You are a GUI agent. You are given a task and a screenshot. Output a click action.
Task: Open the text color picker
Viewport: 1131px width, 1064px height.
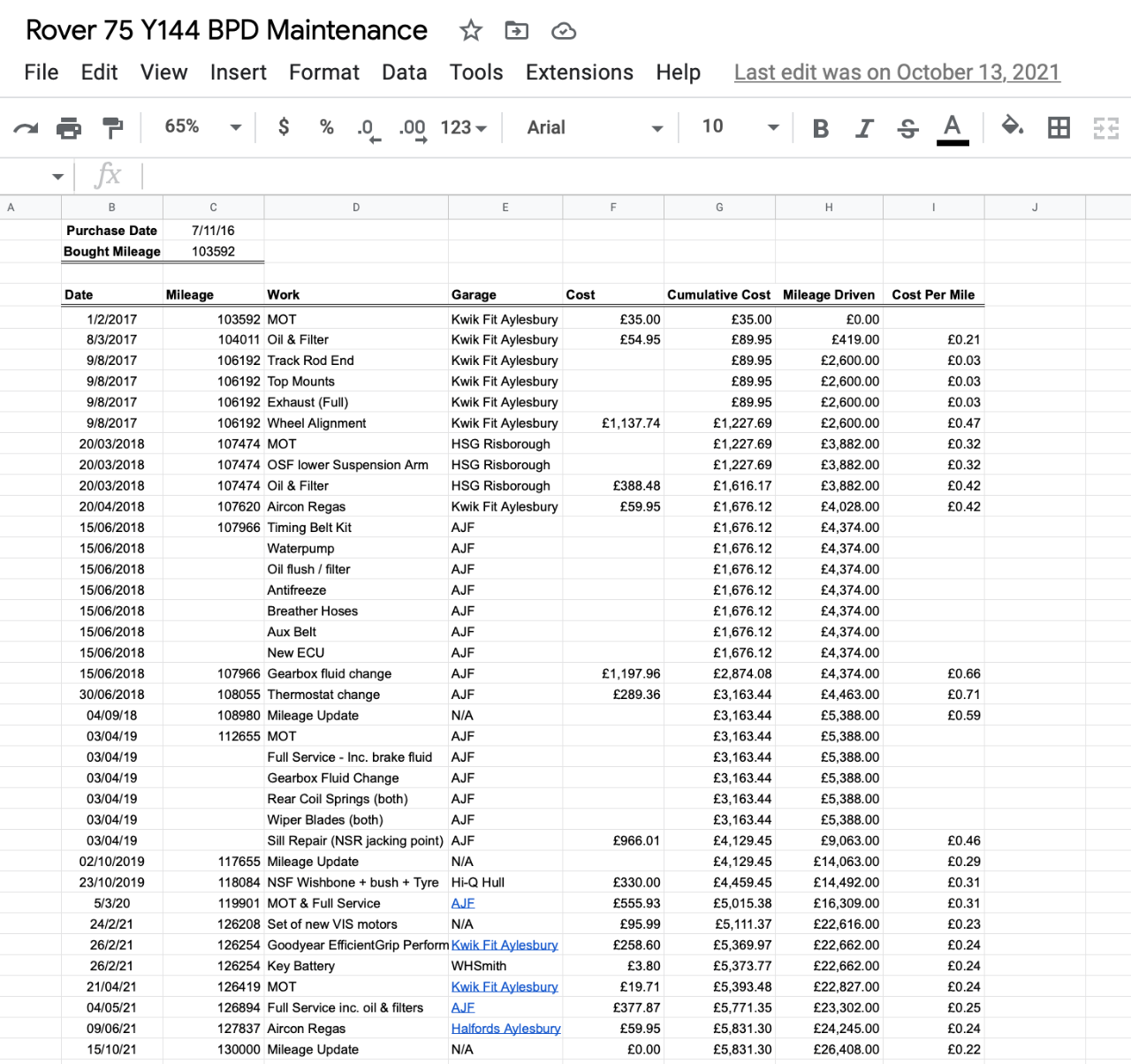click(953, 129)
